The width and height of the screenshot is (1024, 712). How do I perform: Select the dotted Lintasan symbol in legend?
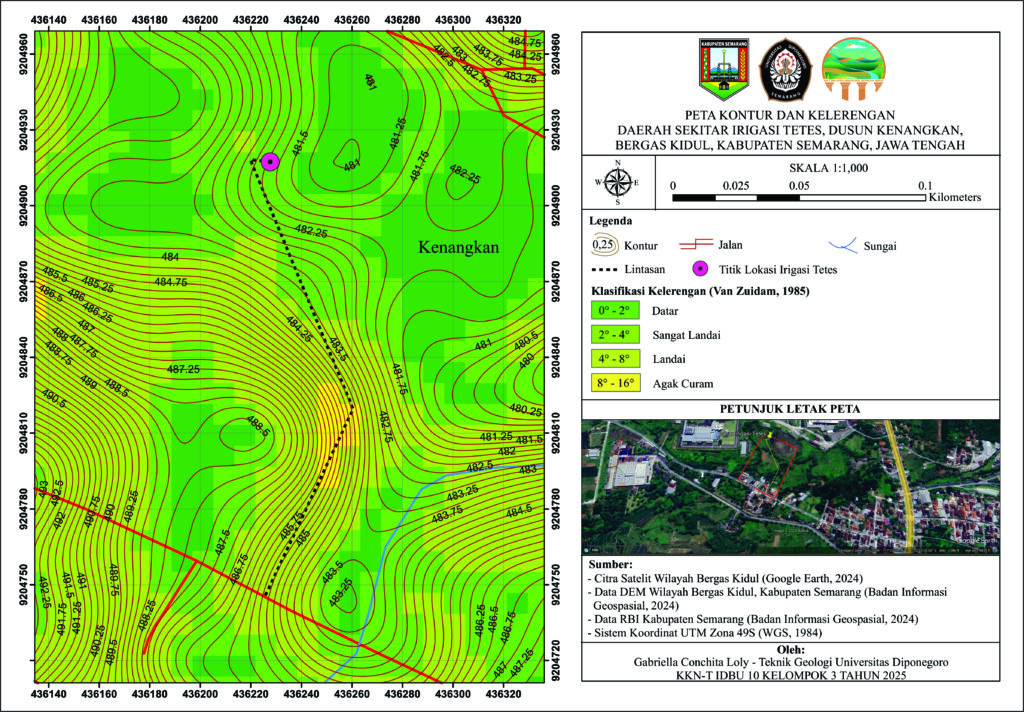[x=604, y=269]
